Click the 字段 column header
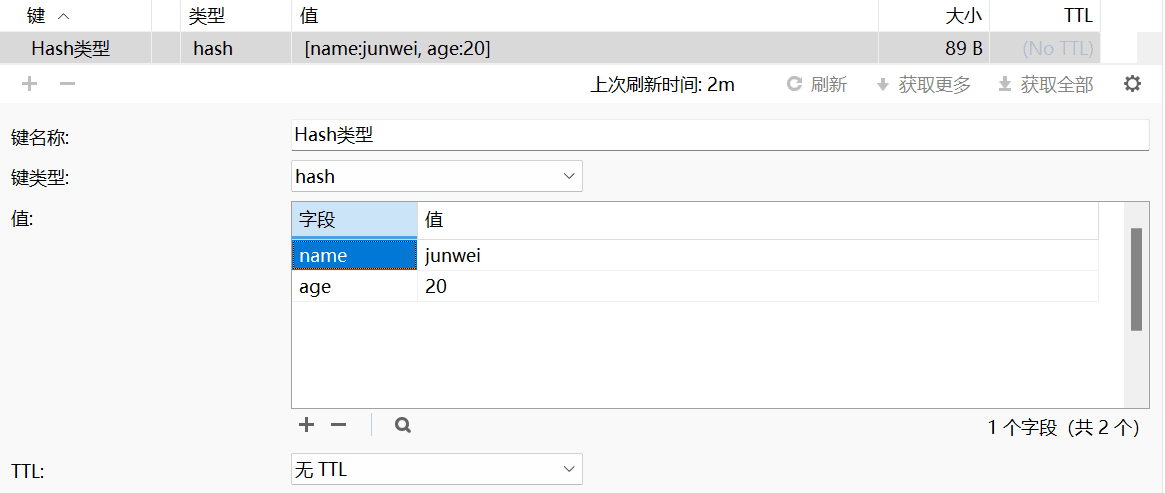 pos(354,220)
